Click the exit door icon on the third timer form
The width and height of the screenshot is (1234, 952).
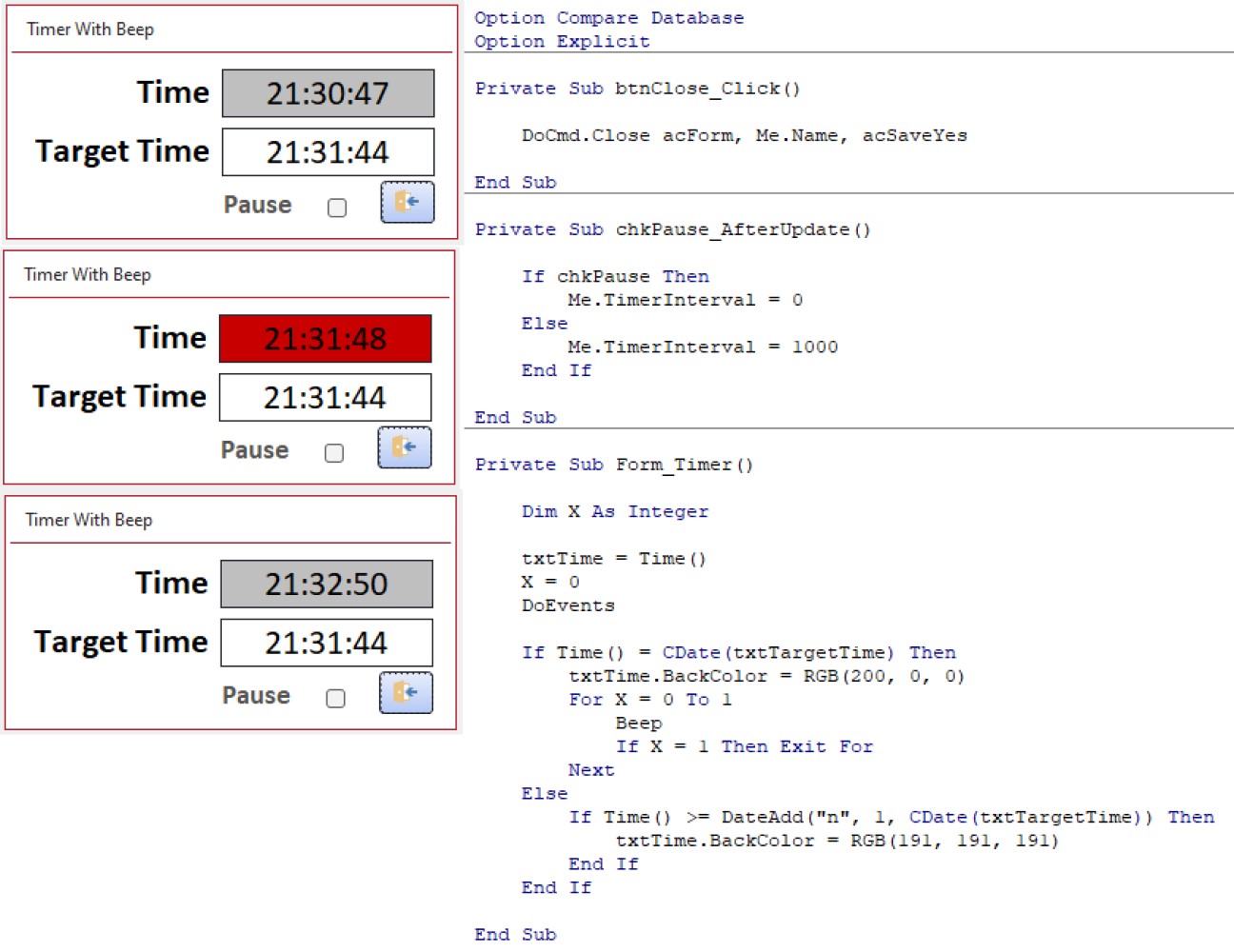(405, 693)
